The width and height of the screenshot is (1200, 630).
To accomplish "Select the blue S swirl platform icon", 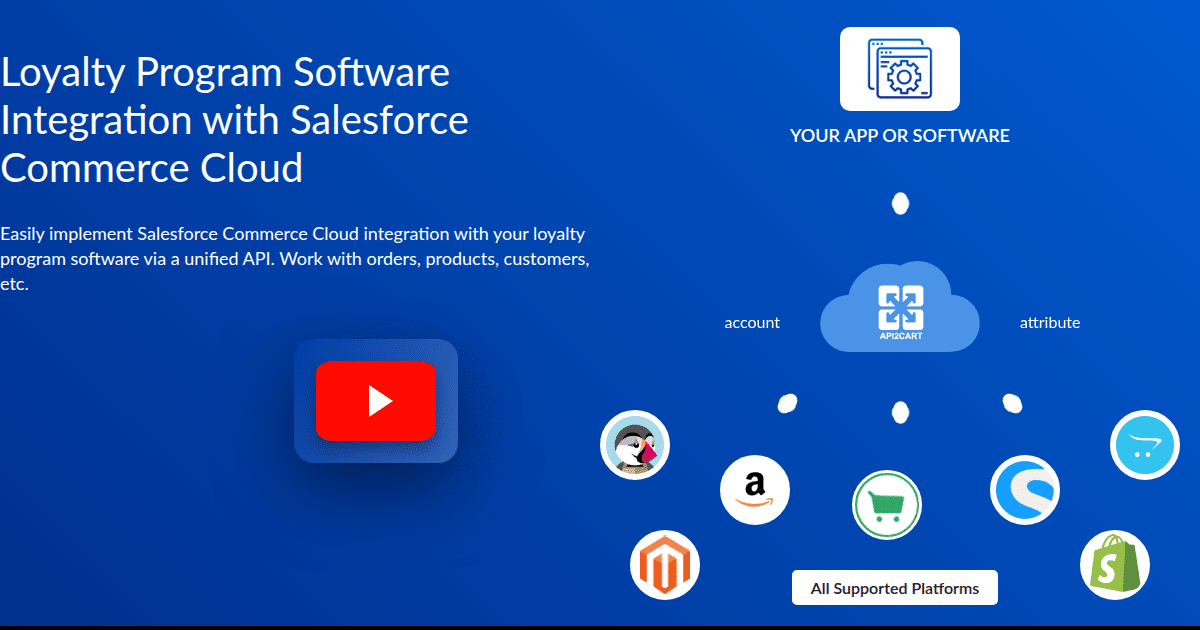I will point(1025,490).
